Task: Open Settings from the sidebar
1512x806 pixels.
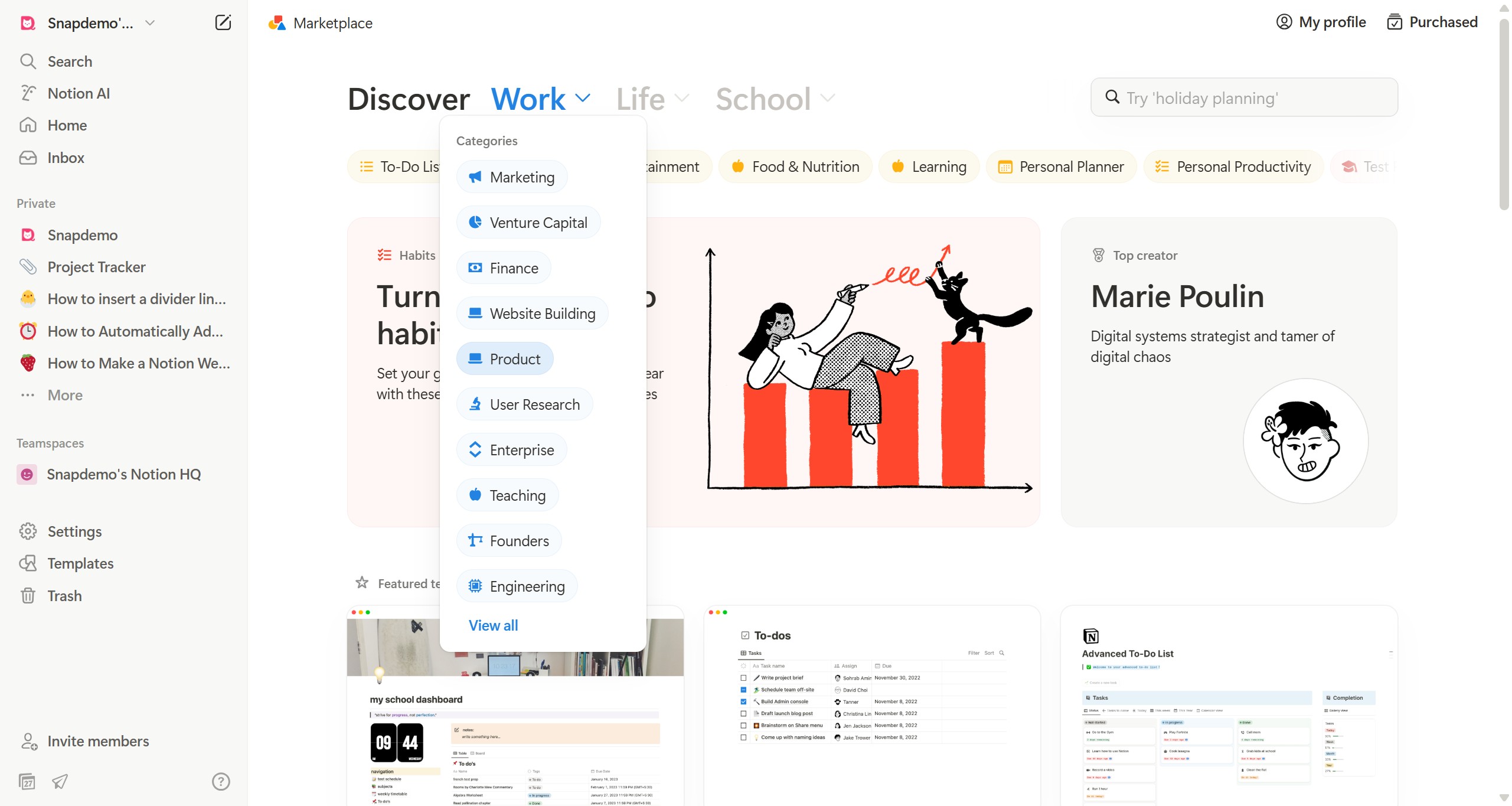Action: 124,531
